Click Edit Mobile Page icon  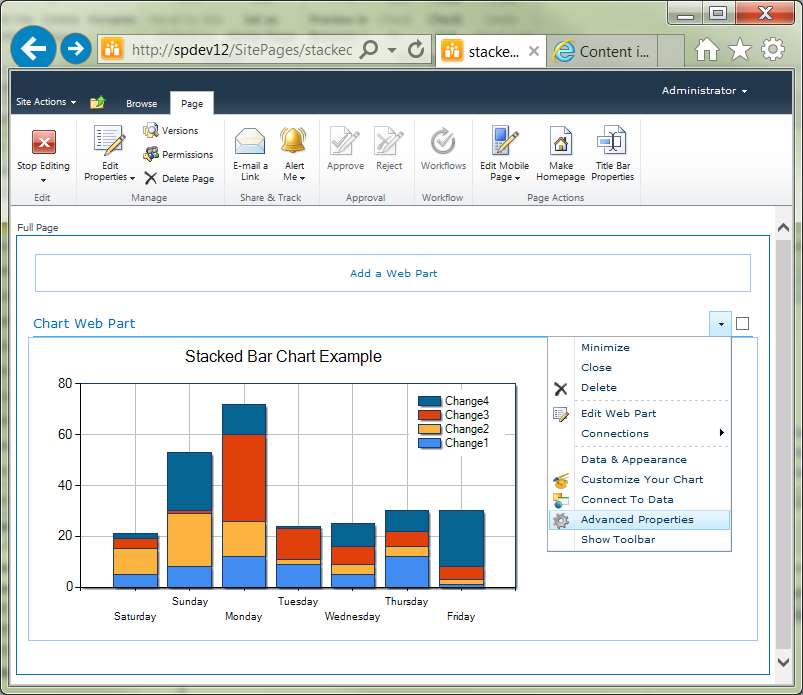[504, 140]
